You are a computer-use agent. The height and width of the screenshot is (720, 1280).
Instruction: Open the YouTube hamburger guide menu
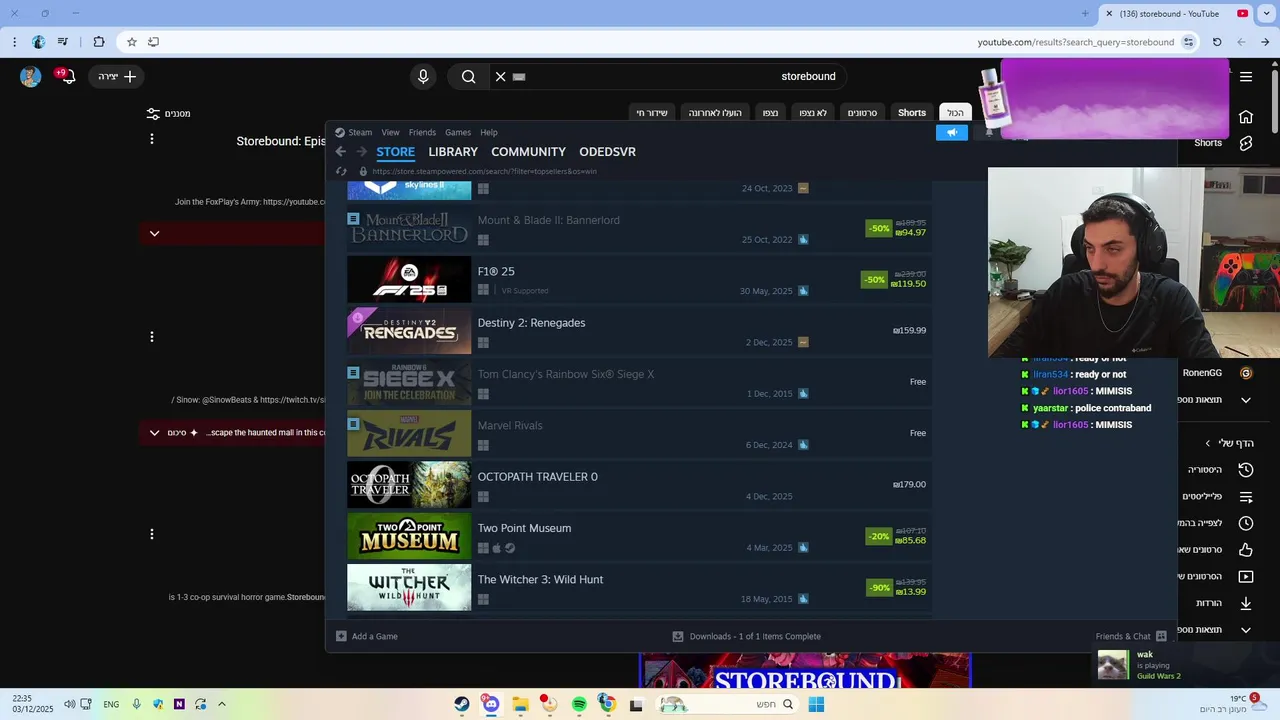tap(1246, 77)
